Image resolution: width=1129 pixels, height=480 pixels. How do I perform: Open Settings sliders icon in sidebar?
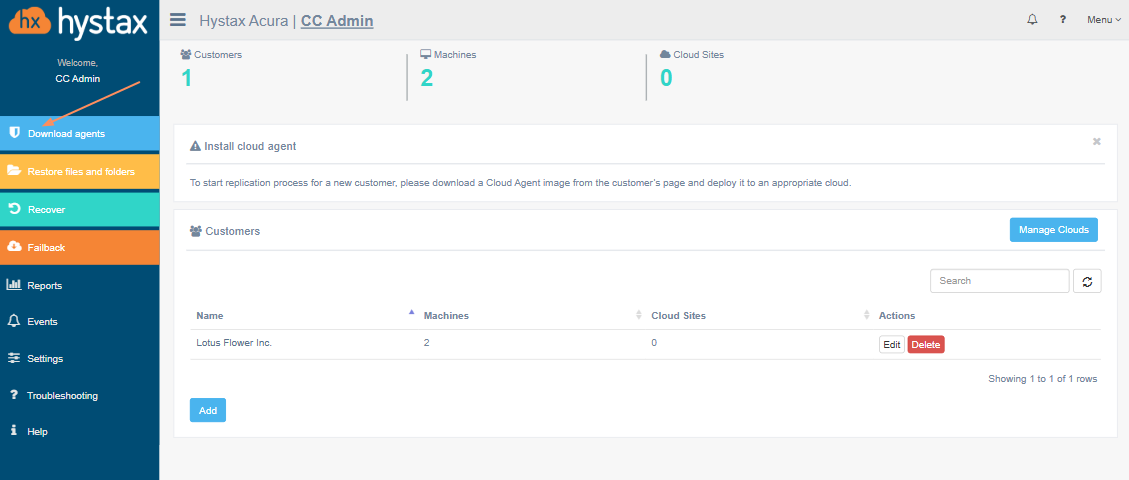pos(13,358)
